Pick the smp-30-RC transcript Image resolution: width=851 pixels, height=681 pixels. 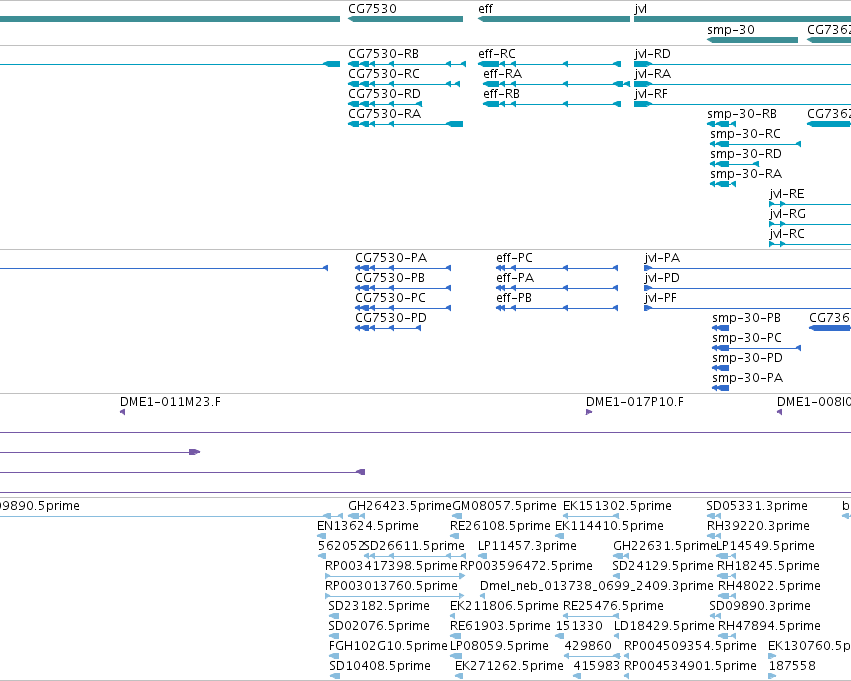(x=755, y=144)
